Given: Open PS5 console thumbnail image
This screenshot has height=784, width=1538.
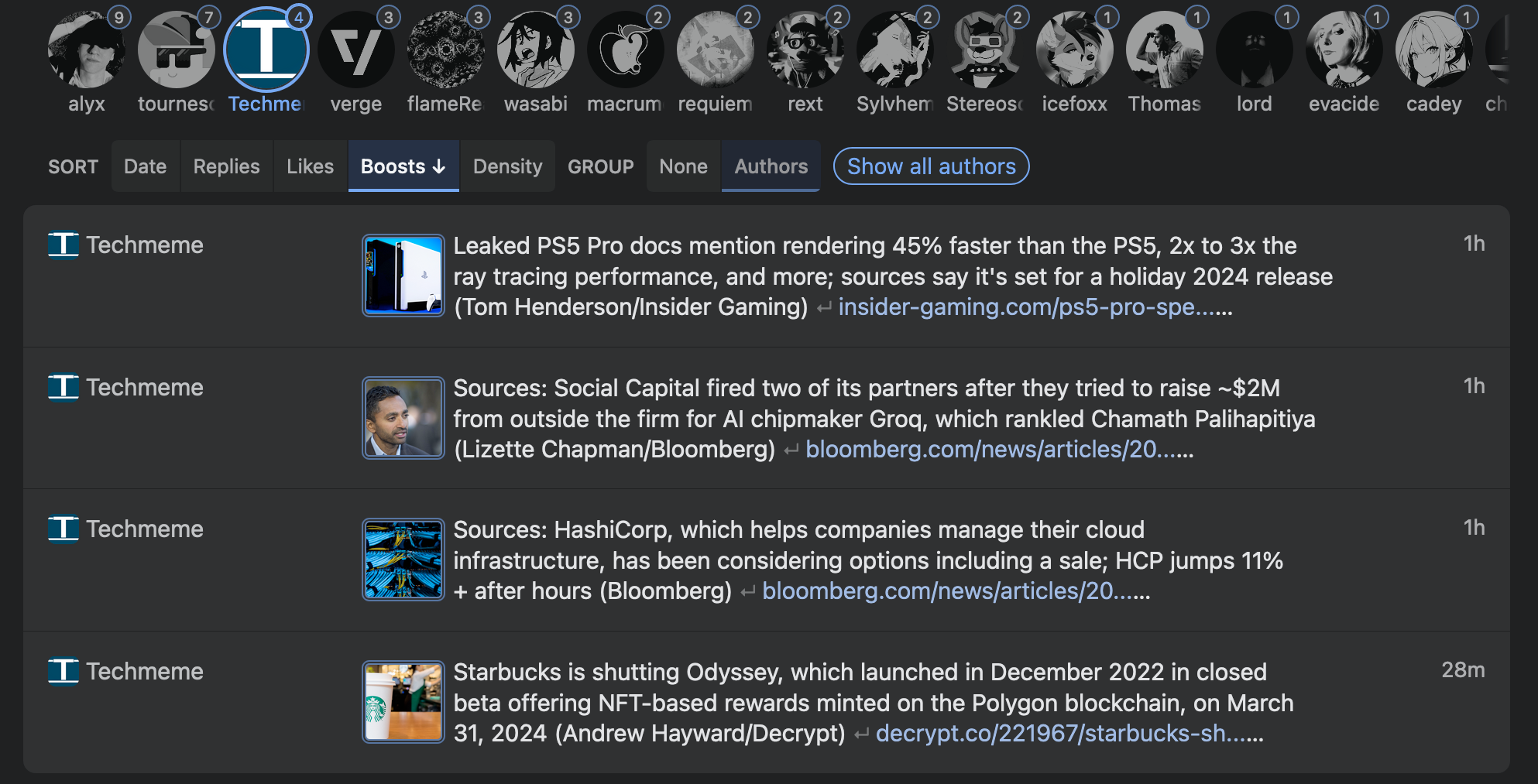Looking at the screenshot, I should point(403,276).
